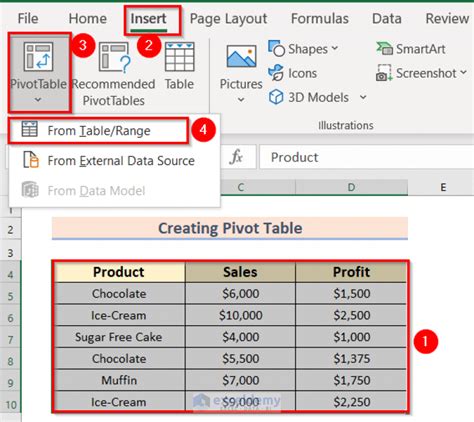Viewport: 474px width, 422px height.
Task: Expand the Pictures dropdown chevron
Action: (x=241, y=100)
